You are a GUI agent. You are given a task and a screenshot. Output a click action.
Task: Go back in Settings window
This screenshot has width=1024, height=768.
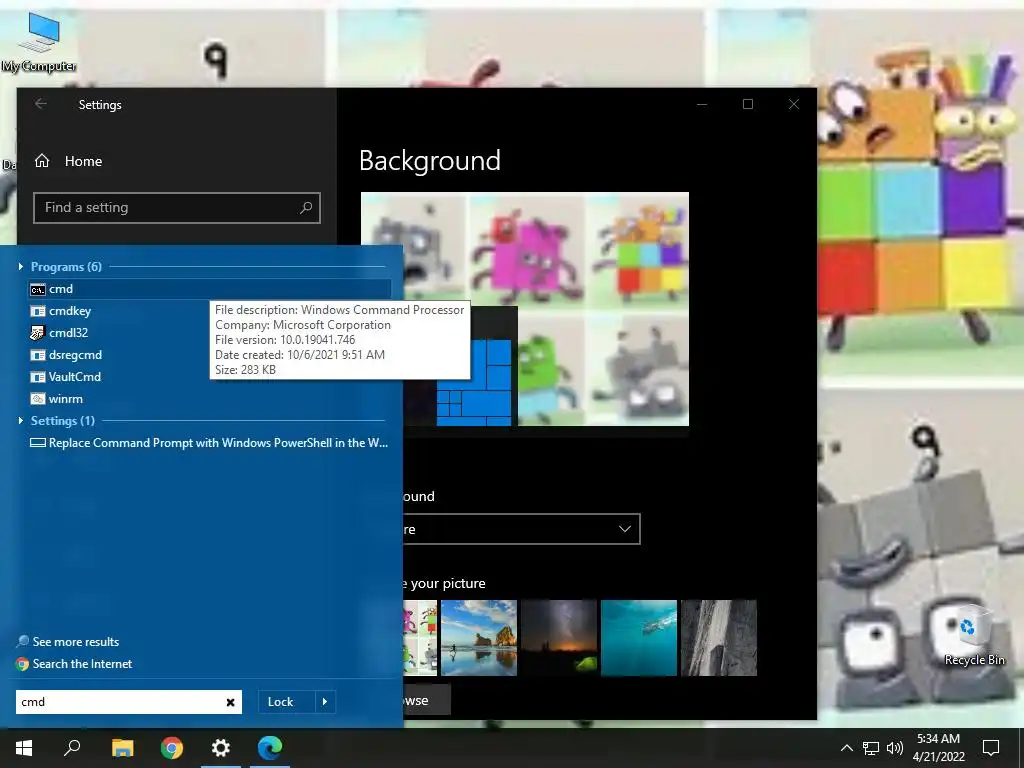coord(41,104)
